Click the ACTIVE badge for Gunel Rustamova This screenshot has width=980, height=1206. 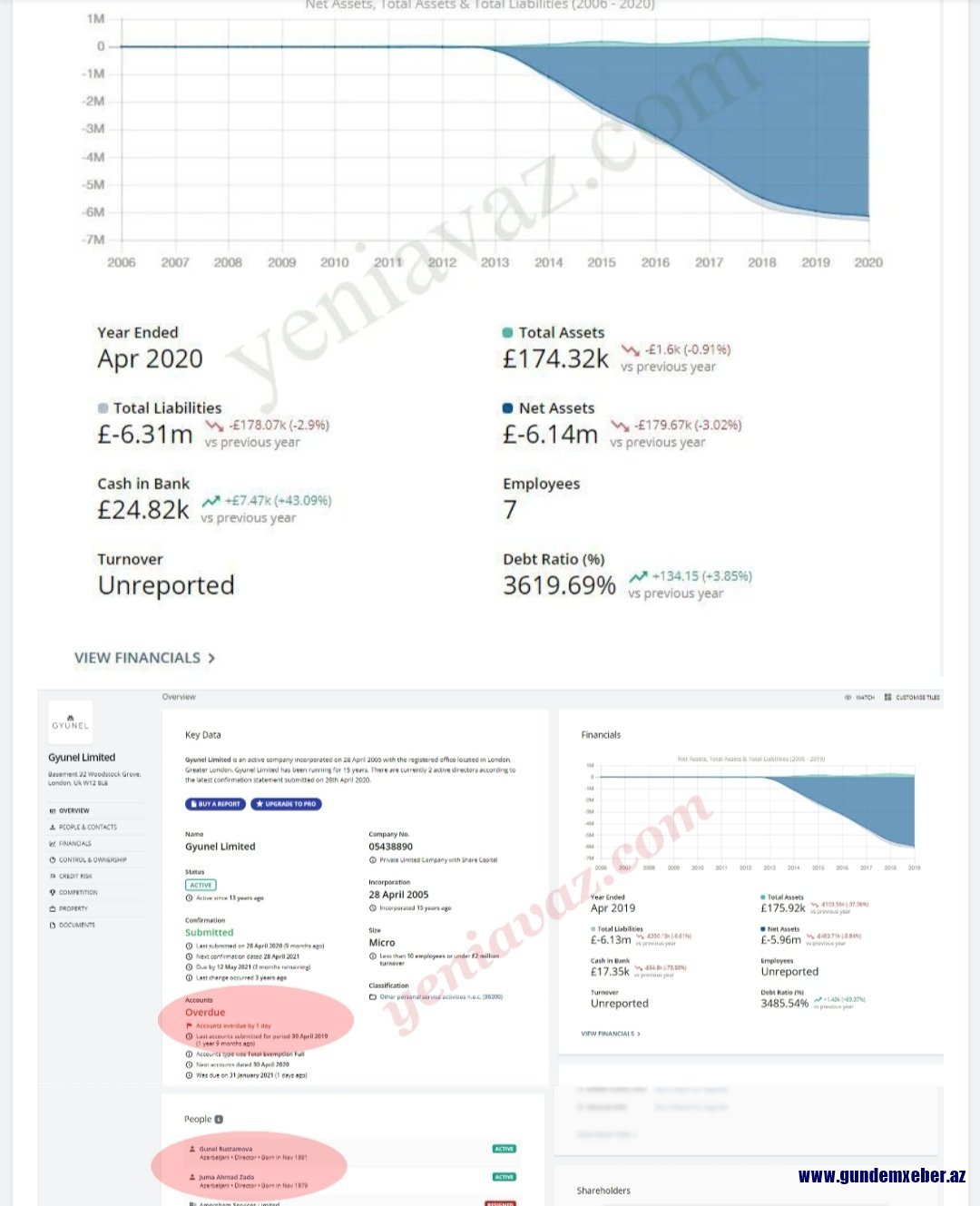point(505,1149)
